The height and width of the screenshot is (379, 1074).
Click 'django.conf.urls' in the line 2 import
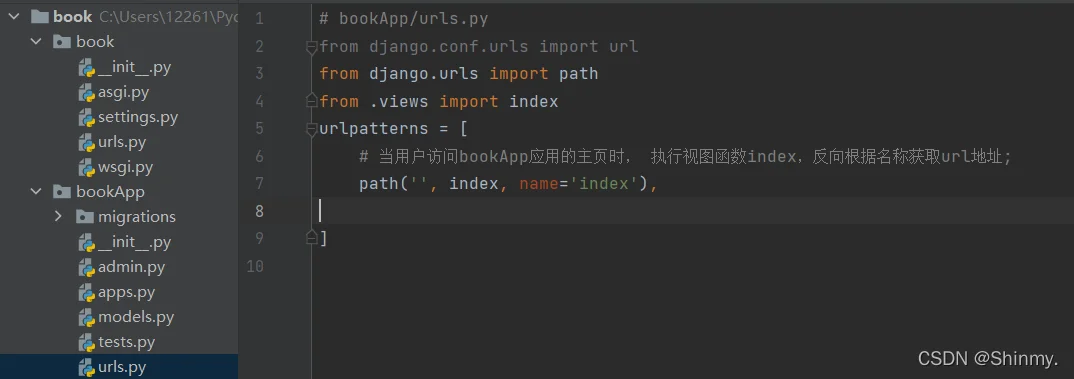449,47
